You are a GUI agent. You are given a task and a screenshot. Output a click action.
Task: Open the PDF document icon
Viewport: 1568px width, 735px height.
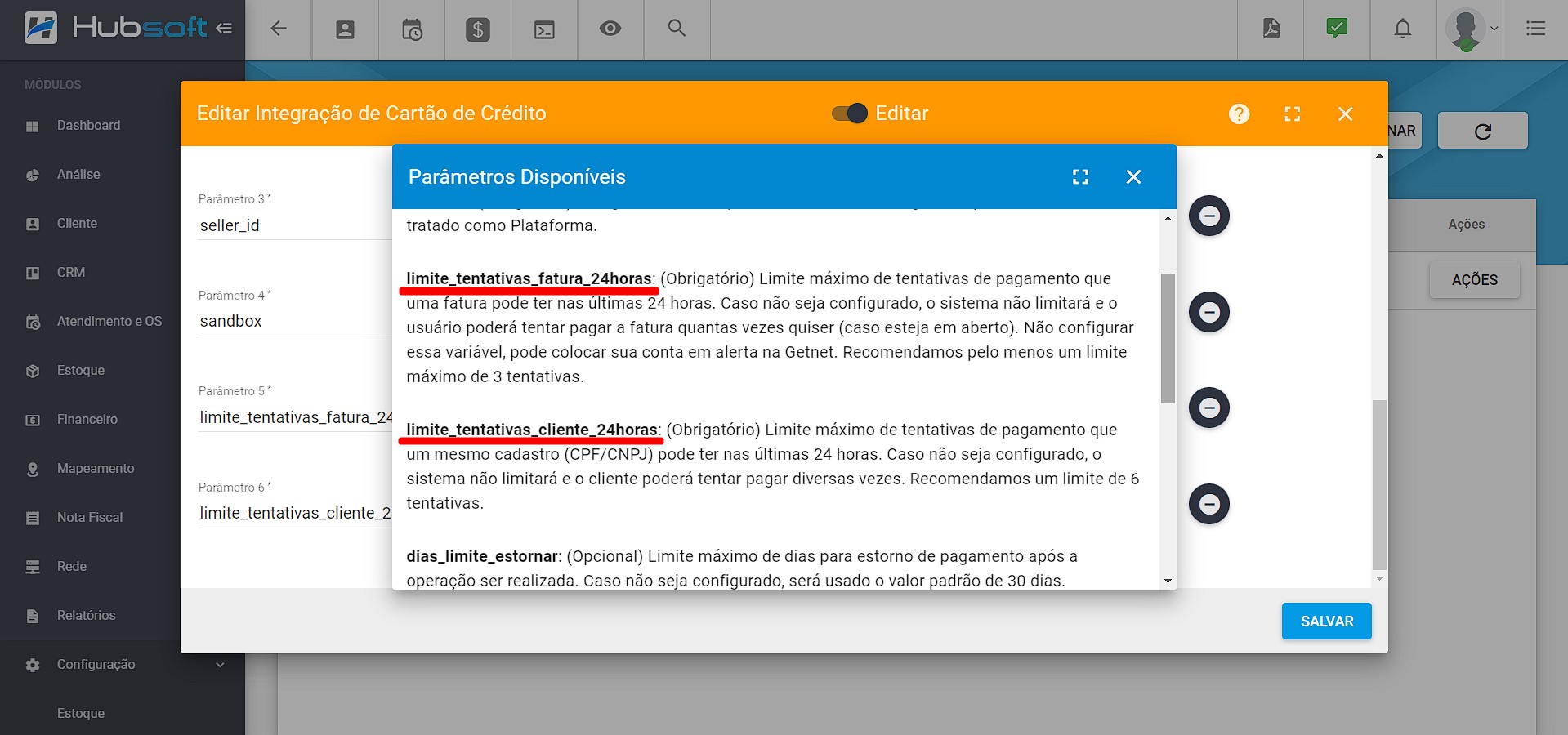[1271, 29]
